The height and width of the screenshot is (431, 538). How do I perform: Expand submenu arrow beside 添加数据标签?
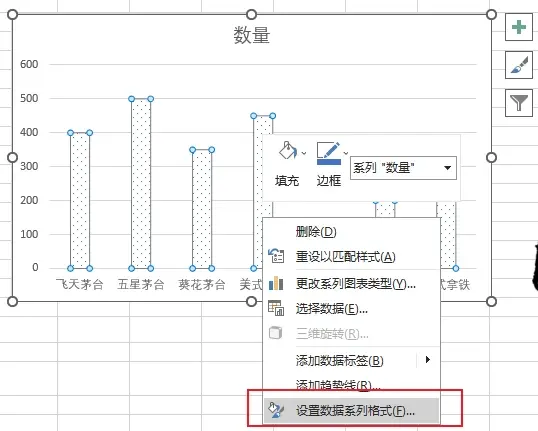pos(428,360)
